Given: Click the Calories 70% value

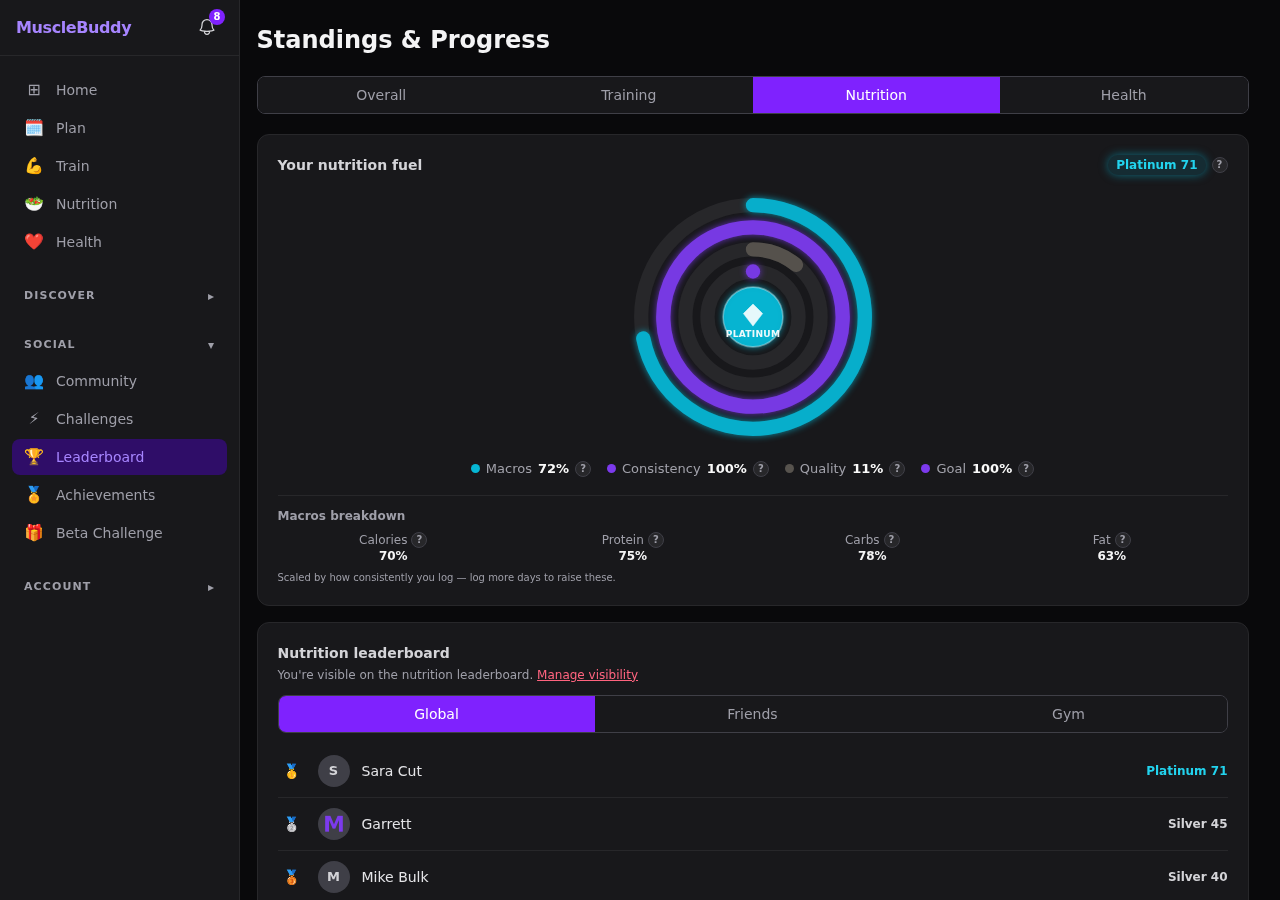Looking at the screenshot, I should coord(393,556).
